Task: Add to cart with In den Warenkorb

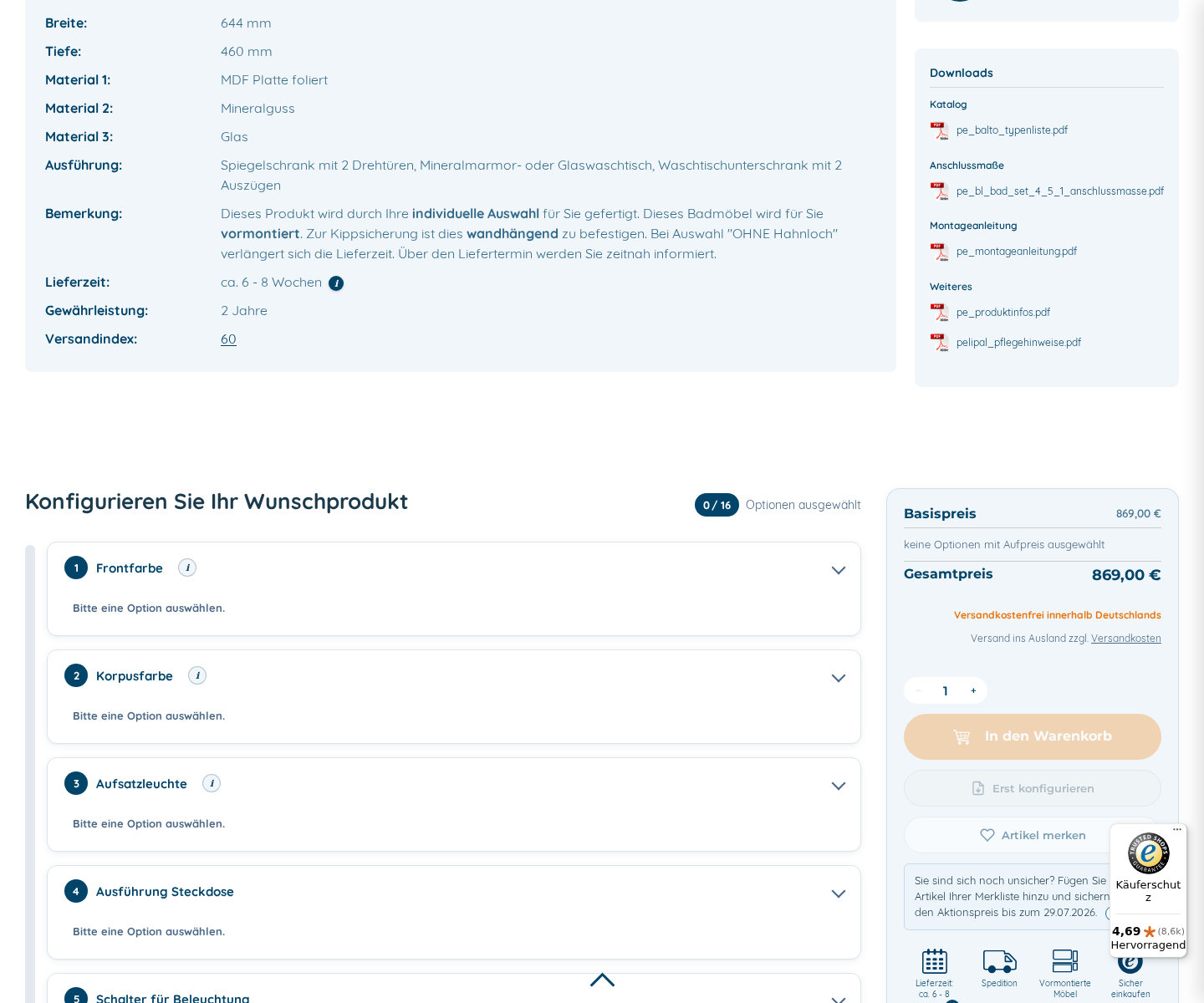Action: [x=1033, y=736]
